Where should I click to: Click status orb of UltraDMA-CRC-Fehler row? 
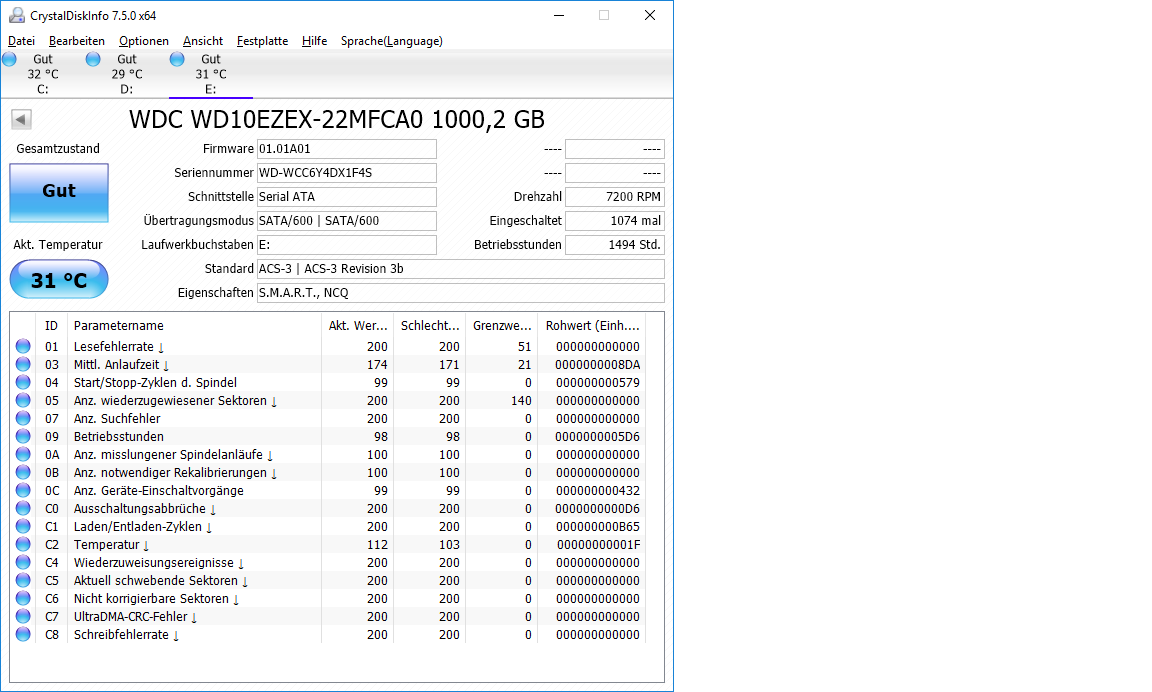pos(24,616)
